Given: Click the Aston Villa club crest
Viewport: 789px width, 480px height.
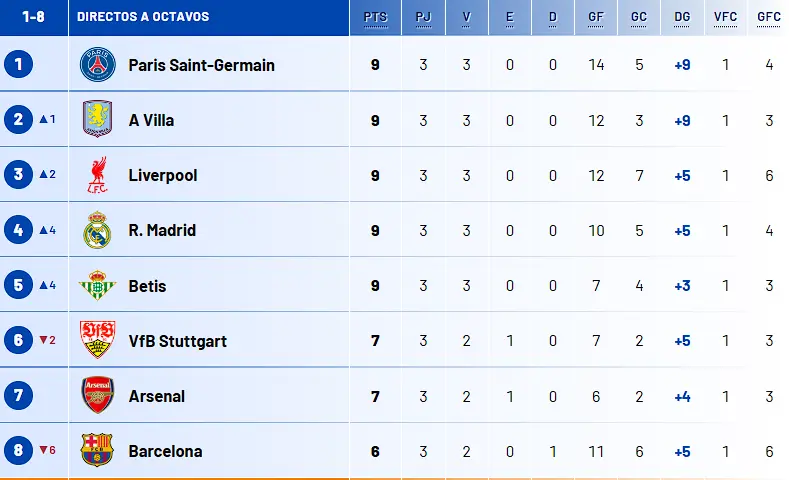Looking at the screenshot, I should [x=98, y=119].
